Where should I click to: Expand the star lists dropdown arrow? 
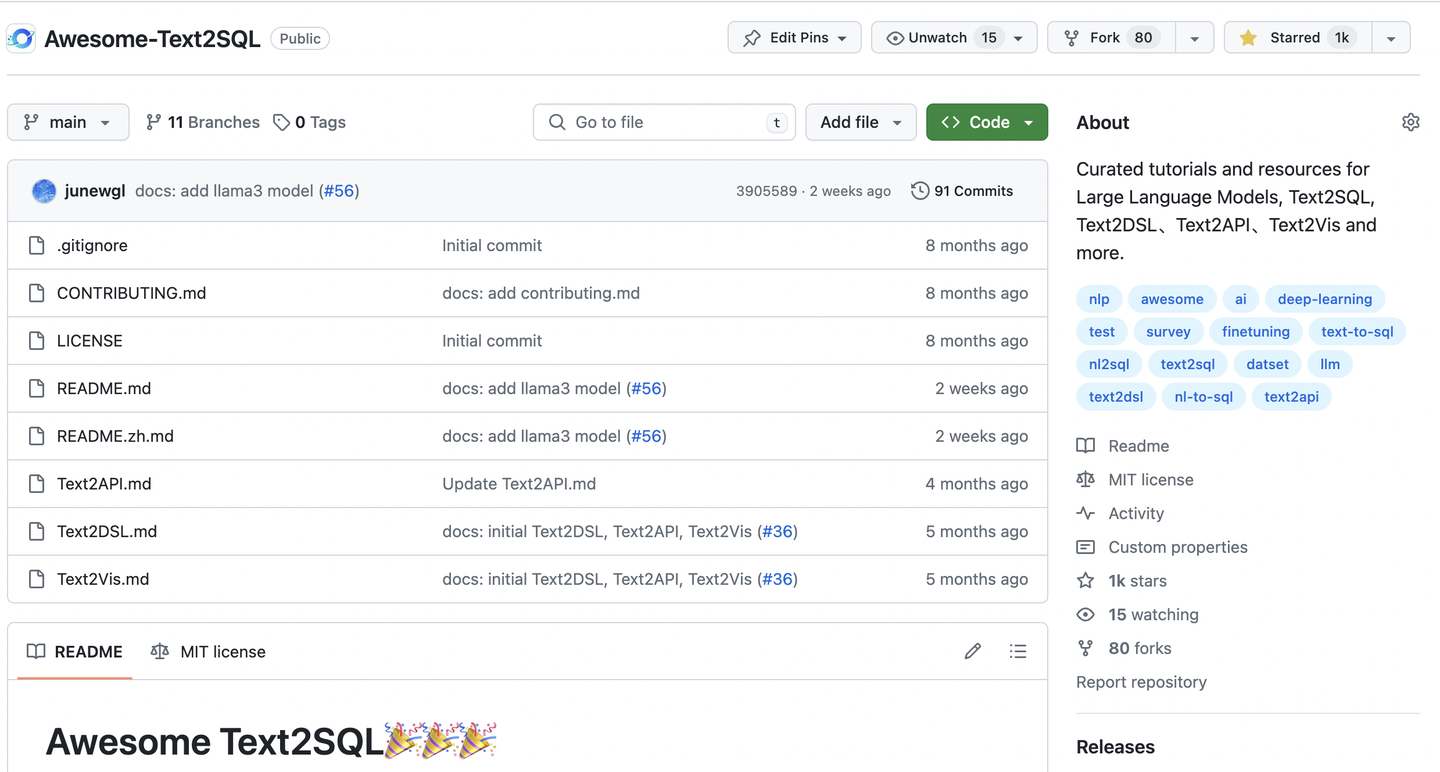[1391, 38]
